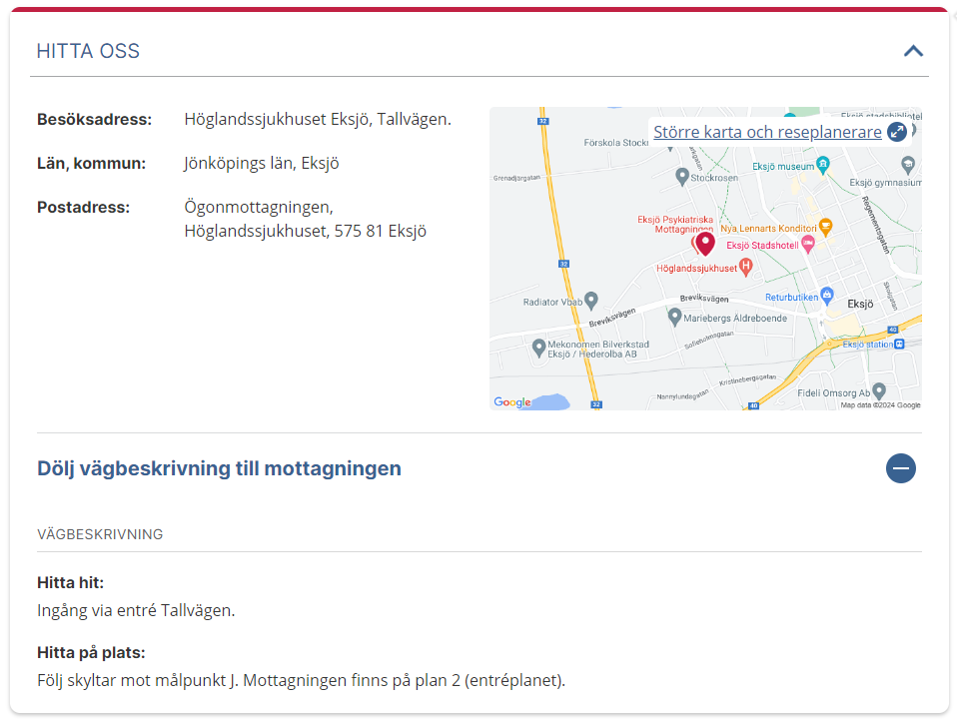Click Eksjö Psykiatriska Mottagningen label
Screen dimensions: 957x719
pos(676,224)
